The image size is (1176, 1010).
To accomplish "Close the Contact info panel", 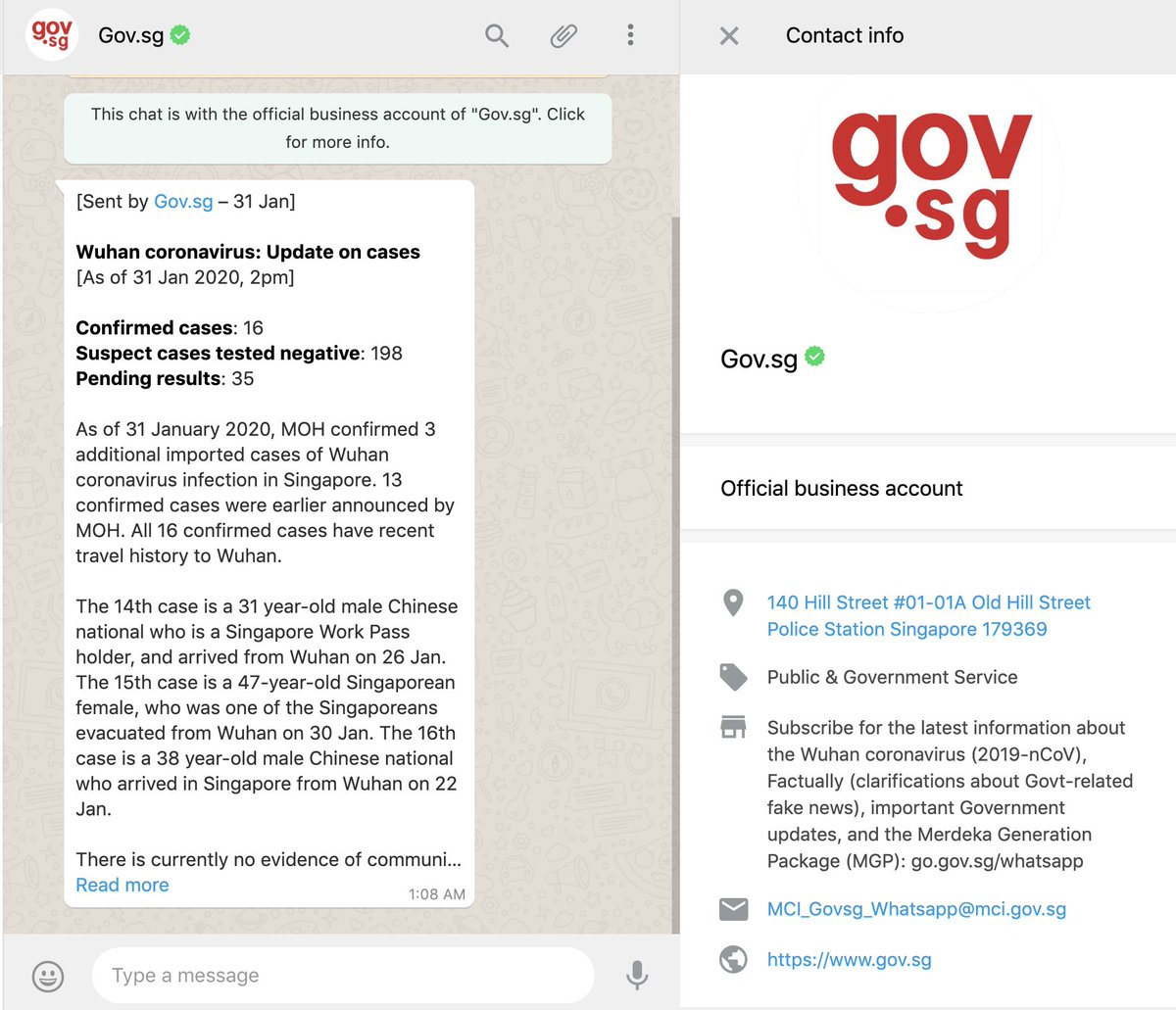I will [729, 36].
